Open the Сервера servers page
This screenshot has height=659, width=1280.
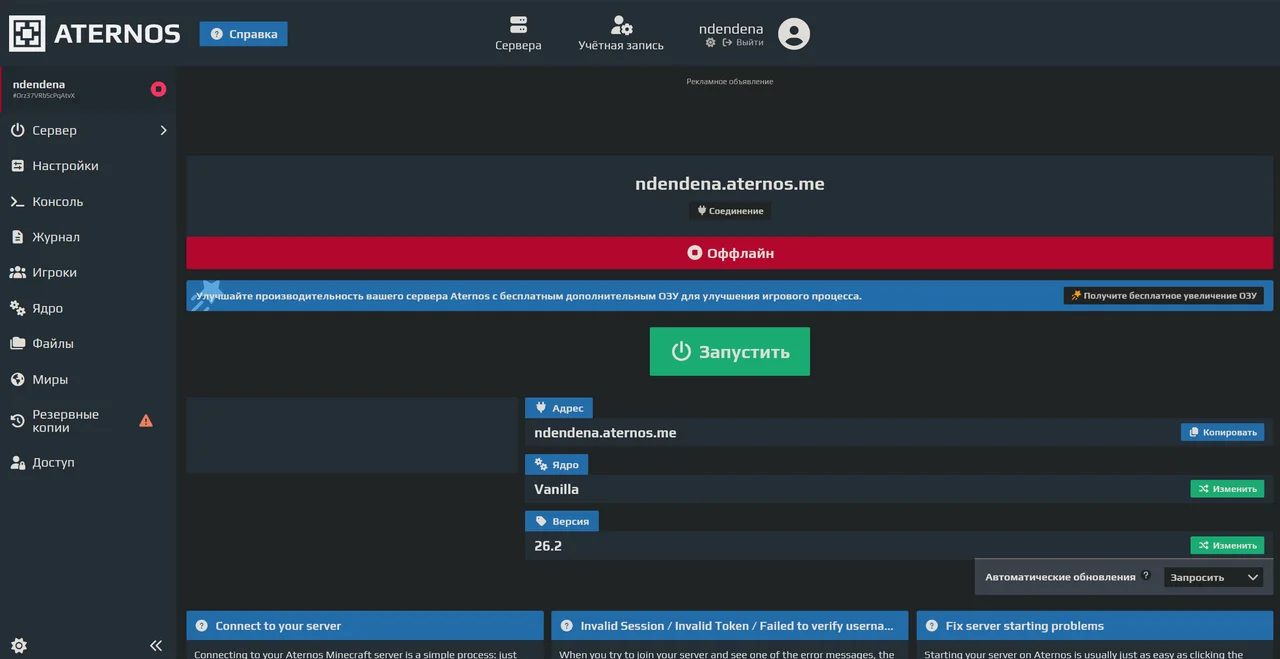click(518, 33)
